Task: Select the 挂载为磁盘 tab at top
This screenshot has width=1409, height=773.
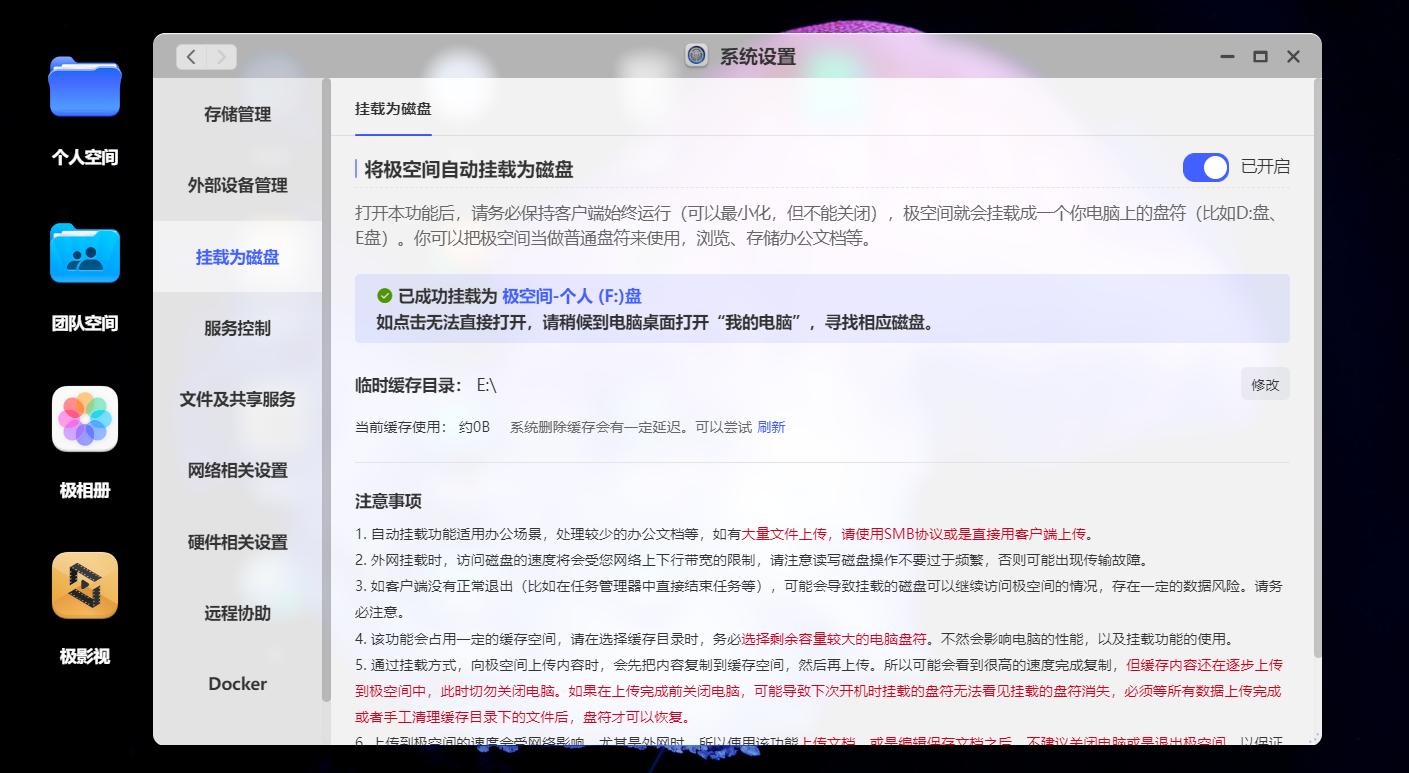Action: pyautogui.click(x=393, y=108)
